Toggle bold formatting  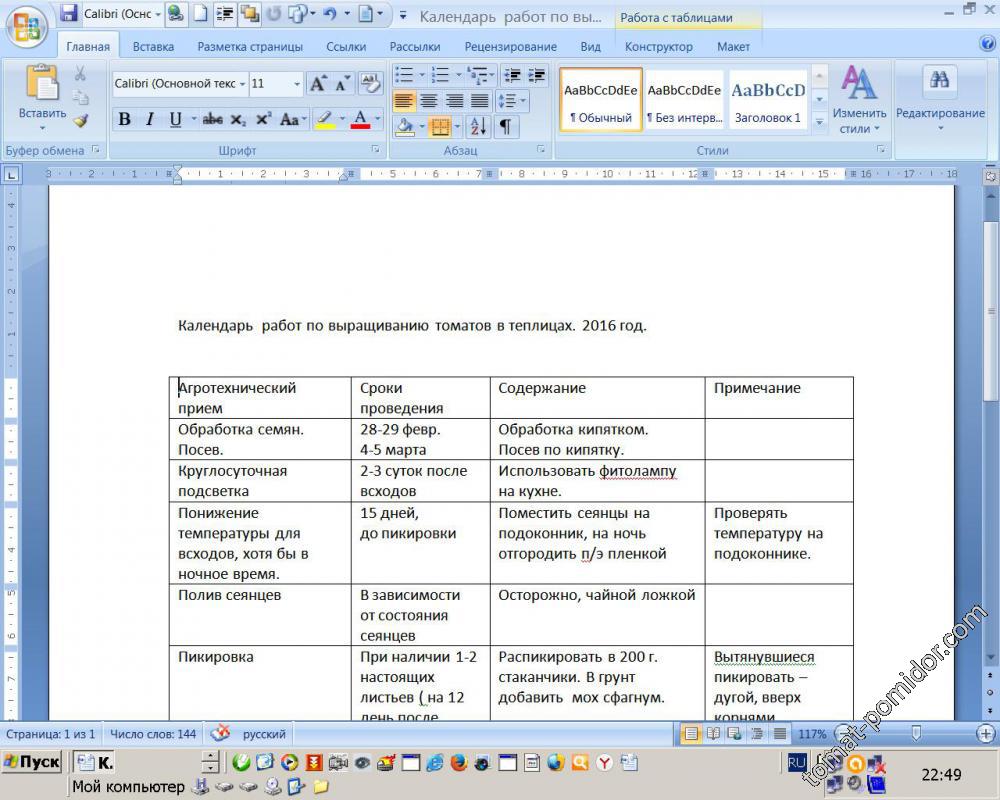(x=124, y=119)
